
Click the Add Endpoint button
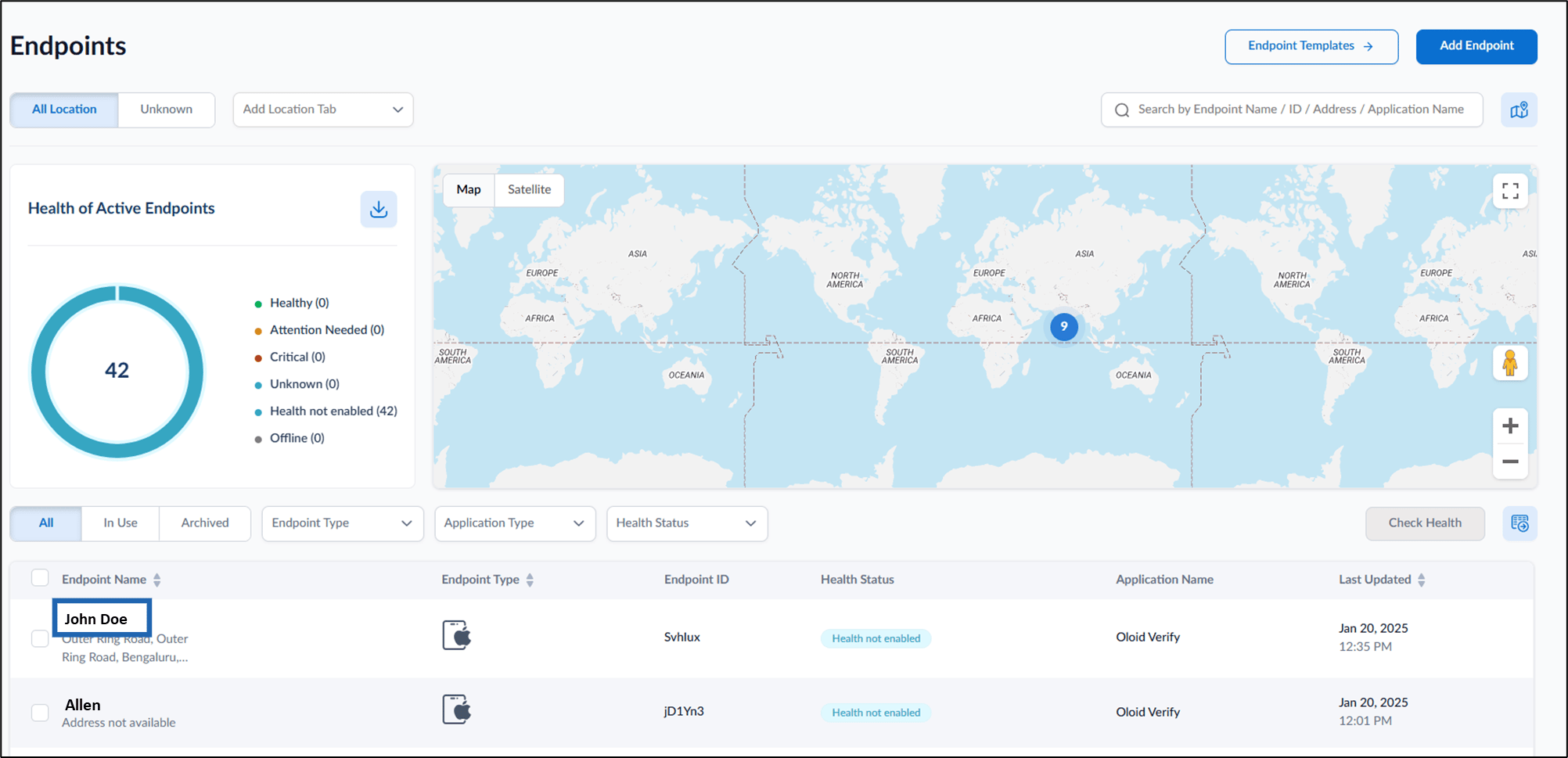tap(1476, 46)
